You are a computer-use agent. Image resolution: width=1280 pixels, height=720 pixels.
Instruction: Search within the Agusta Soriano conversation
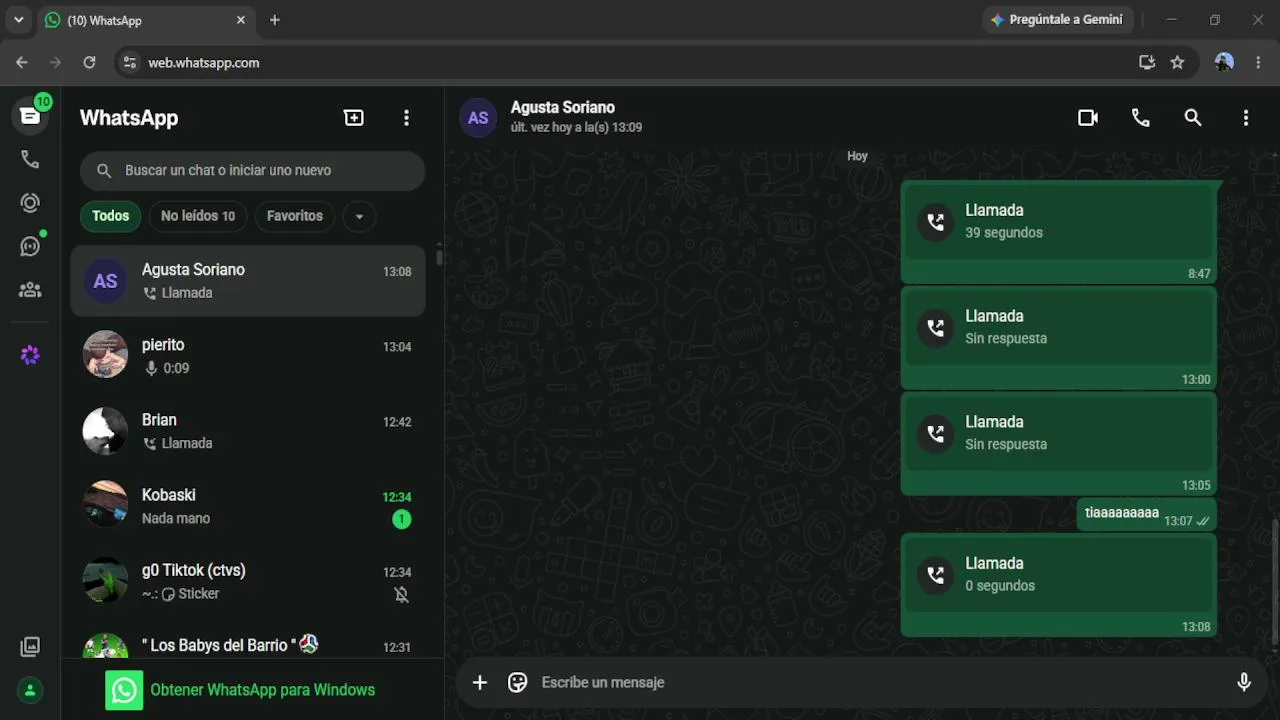[x=1193, y=118]
